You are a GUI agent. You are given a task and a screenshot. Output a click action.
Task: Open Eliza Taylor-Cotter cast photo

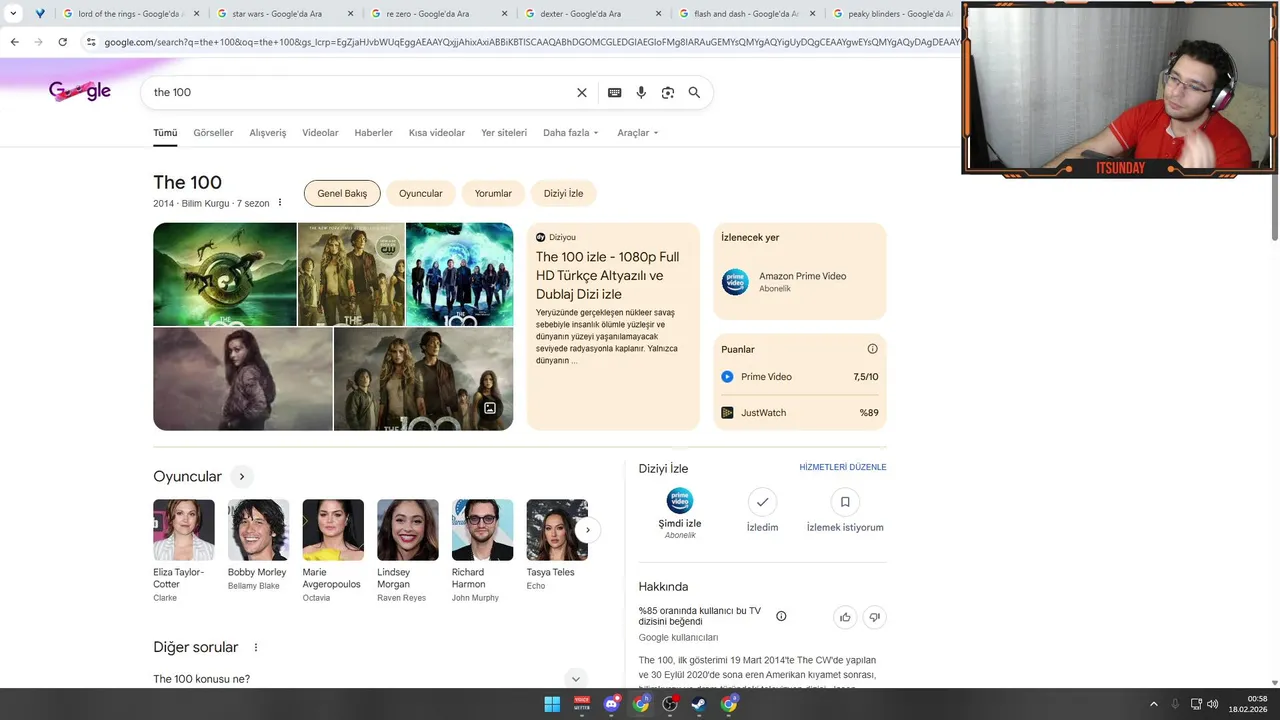pyautogui.click(x=184, y=530)
